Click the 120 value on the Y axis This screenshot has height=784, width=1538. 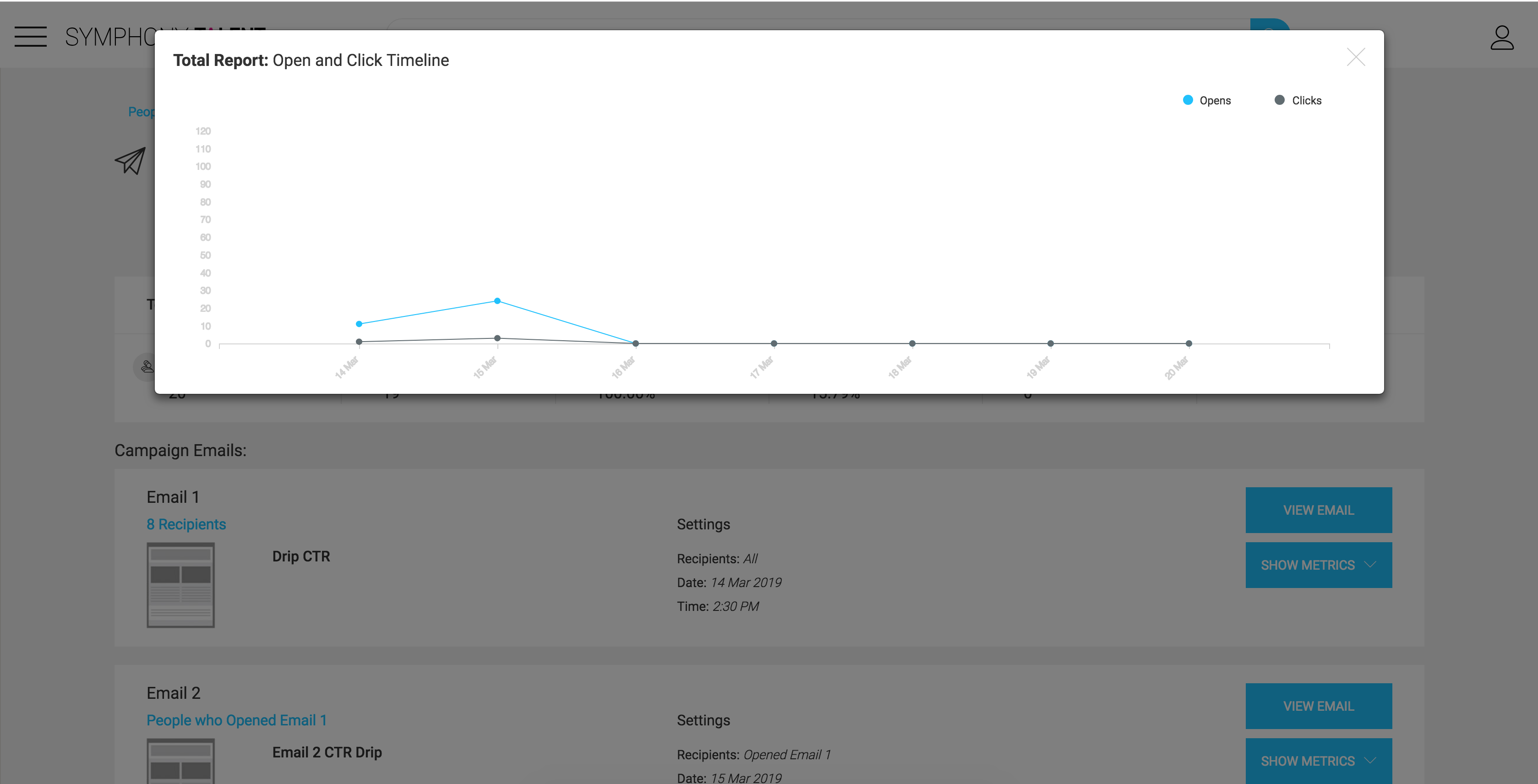[x=203, y=131]
